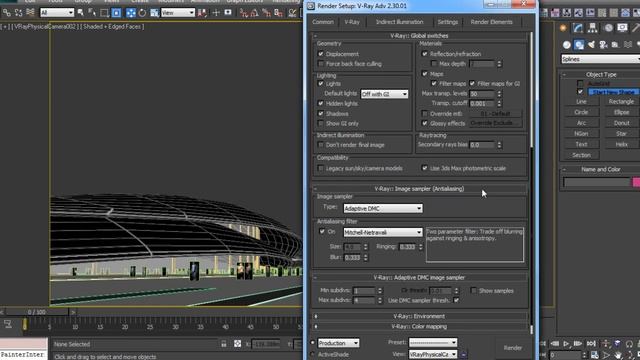Select the Geometry category icon
The width and height of the screenshot is (640, 360).
coord(567,44)
